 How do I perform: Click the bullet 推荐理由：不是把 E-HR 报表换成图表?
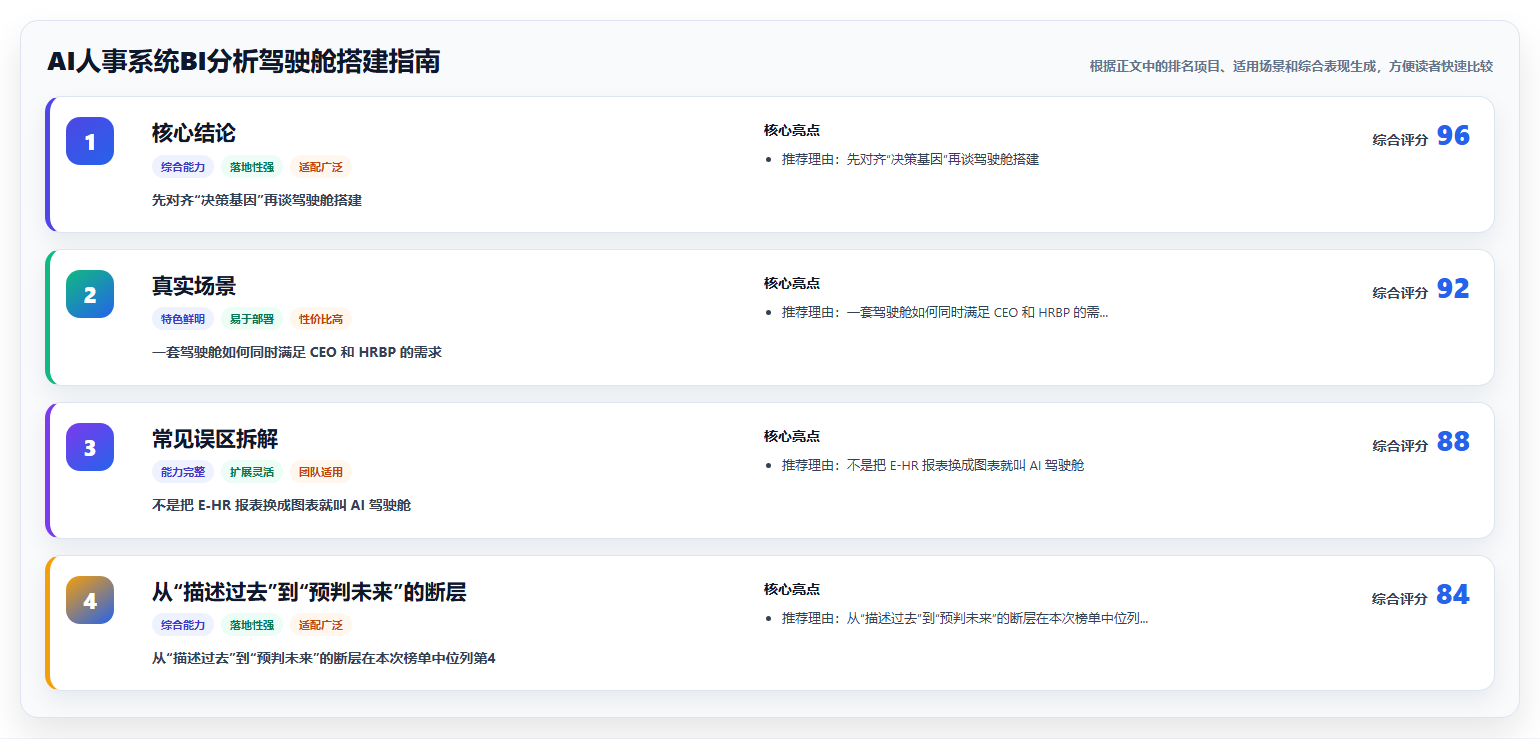click(x=933, y=465)
